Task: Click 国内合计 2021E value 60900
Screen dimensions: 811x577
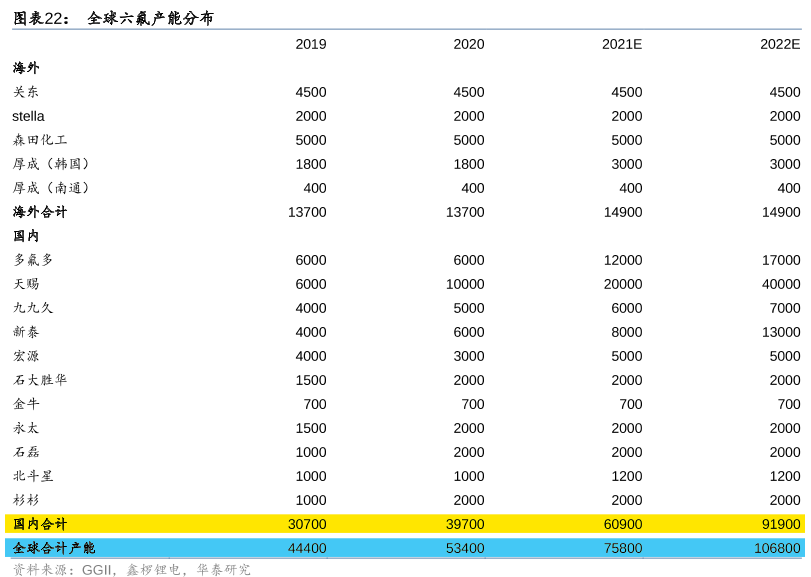Action: 623,524
